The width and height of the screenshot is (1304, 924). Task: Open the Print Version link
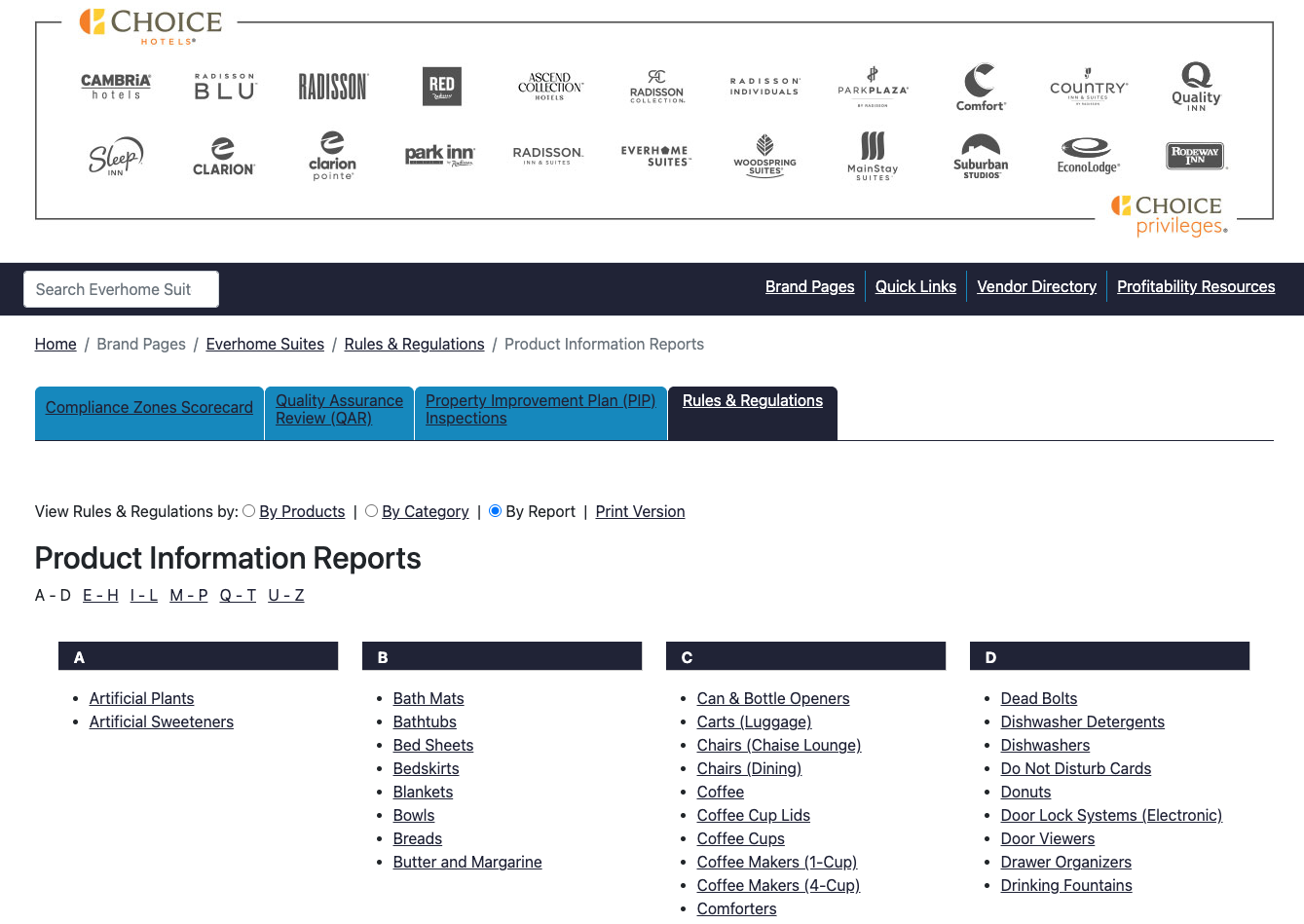tap(640, 511)
